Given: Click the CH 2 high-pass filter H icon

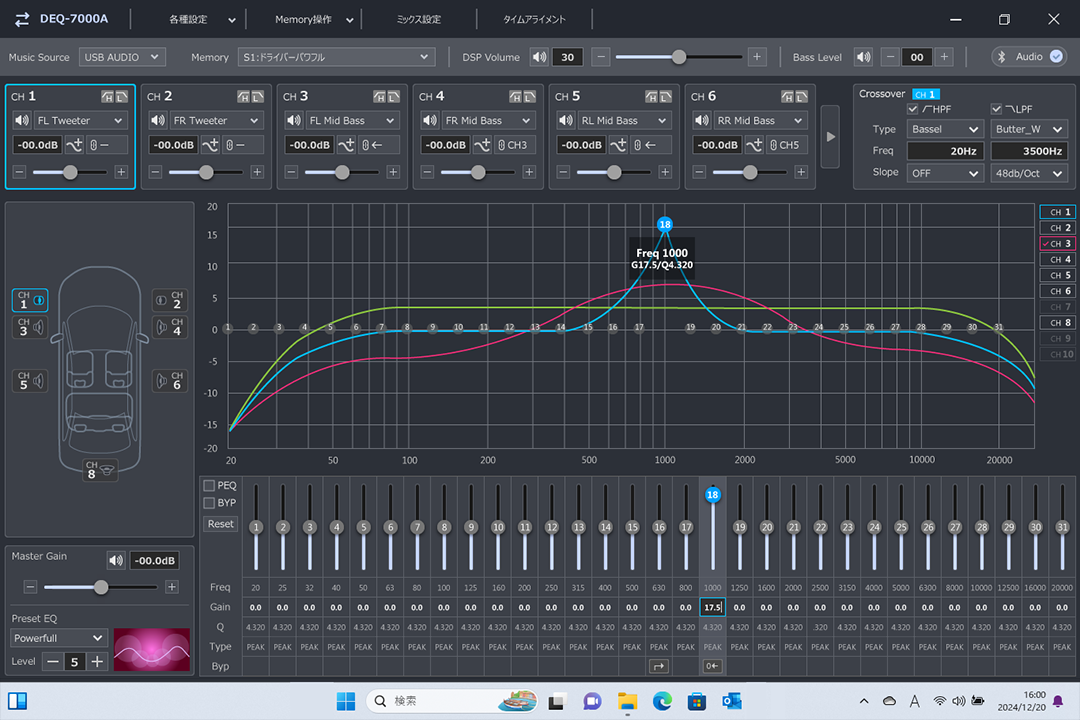Looking at the screenshot, I should pos(243,96).
